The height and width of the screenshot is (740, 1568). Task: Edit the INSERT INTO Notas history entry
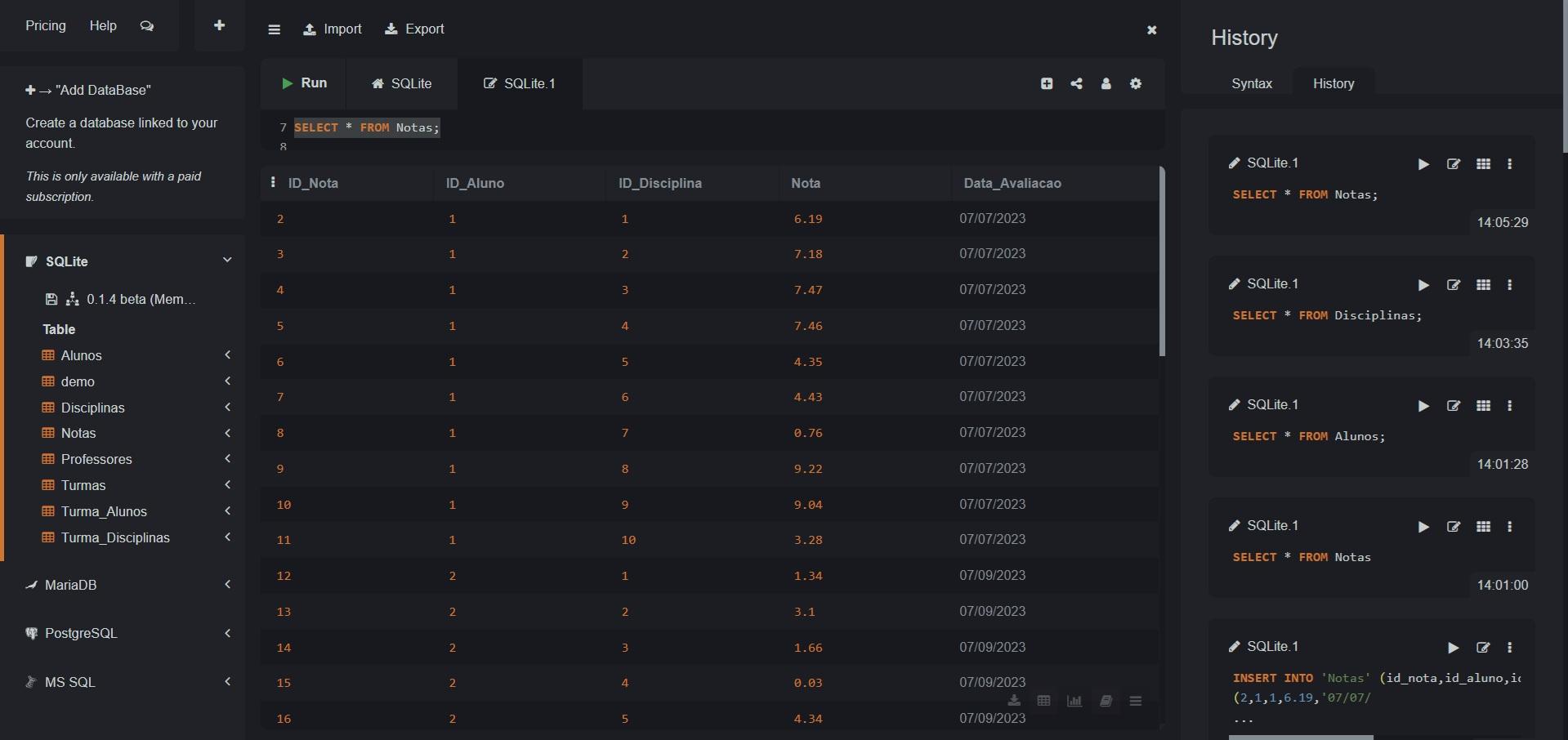1483,648
